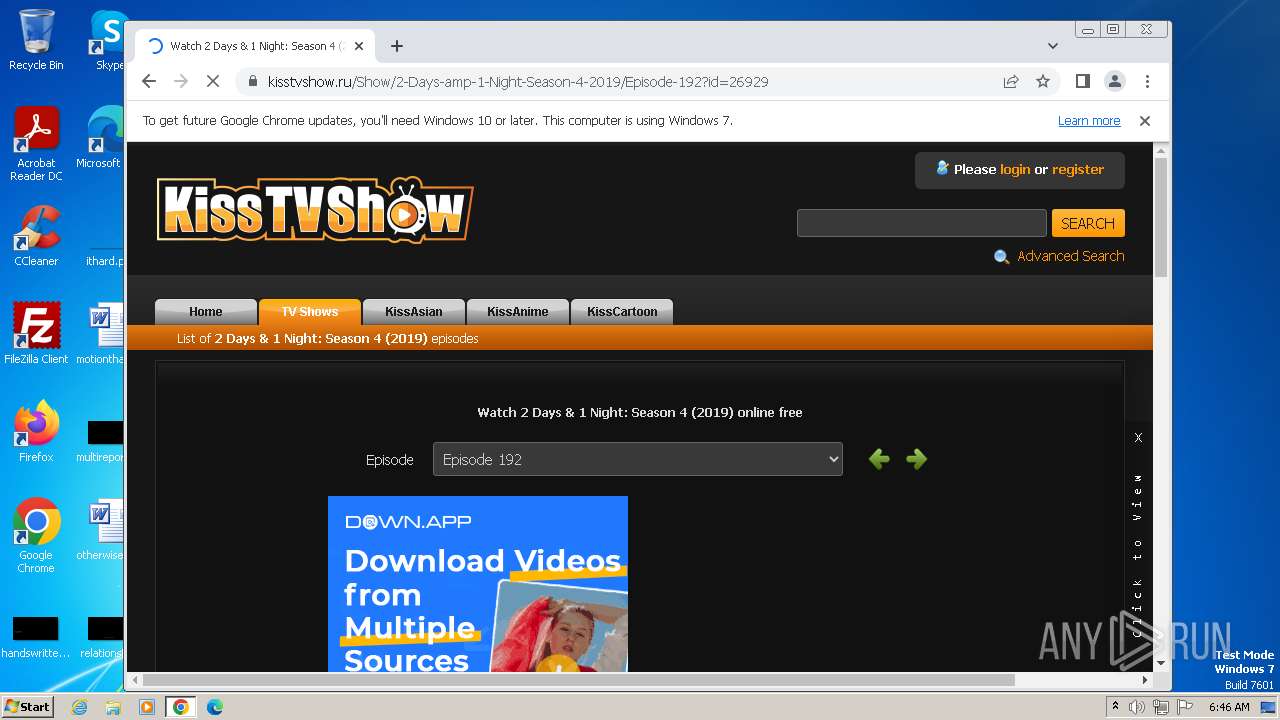1280x720 pixels.
Task: Open the KissAsian tab
Action: pos(414,312)
